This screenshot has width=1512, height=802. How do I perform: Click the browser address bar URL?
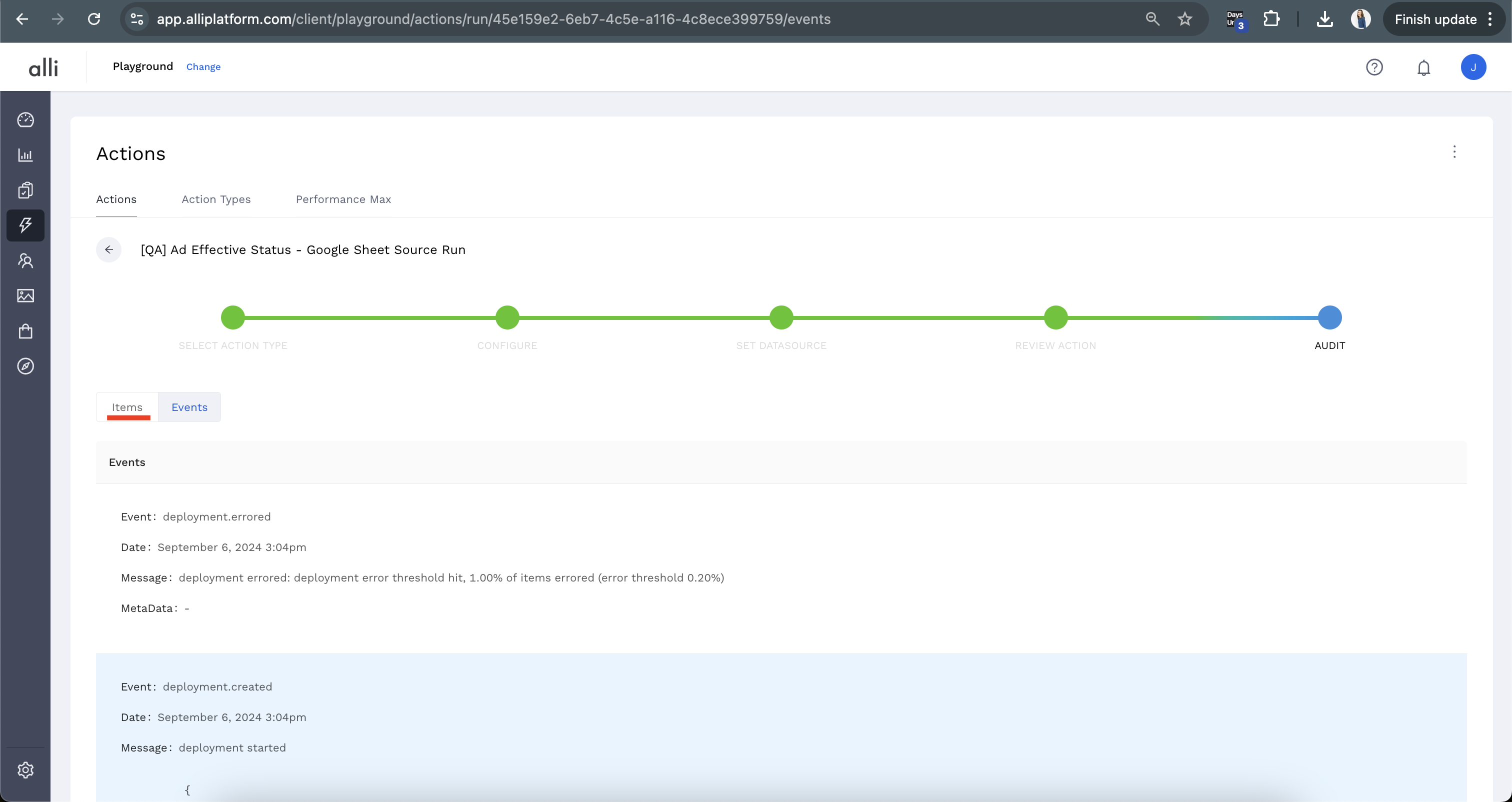coord(493,19)
